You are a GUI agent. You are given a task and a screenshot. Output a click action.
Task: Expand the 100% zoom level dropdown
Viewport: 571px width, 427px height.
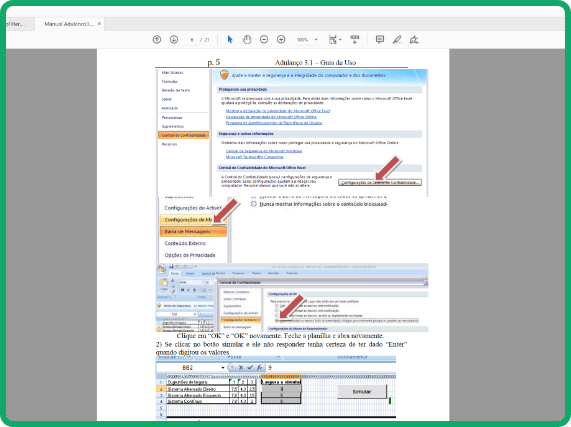point(316,40)
